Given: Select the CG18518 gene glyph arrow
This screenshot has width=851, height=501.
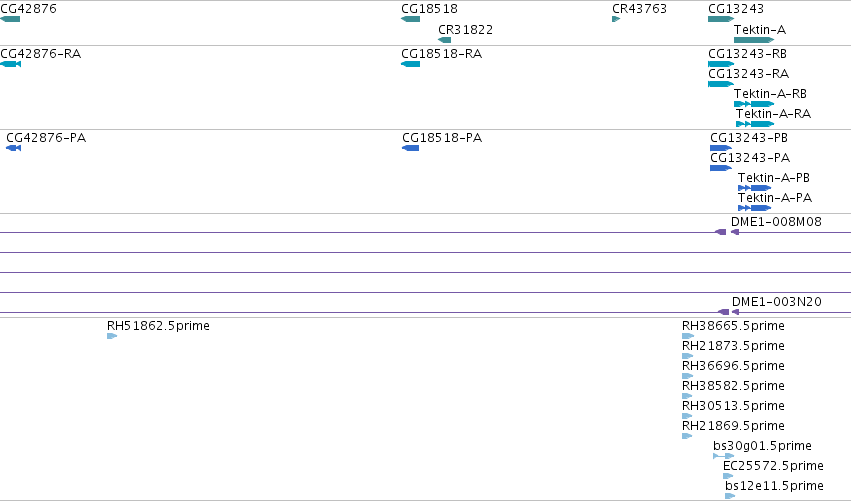Looking at the screenshot, I should [410, 19].
